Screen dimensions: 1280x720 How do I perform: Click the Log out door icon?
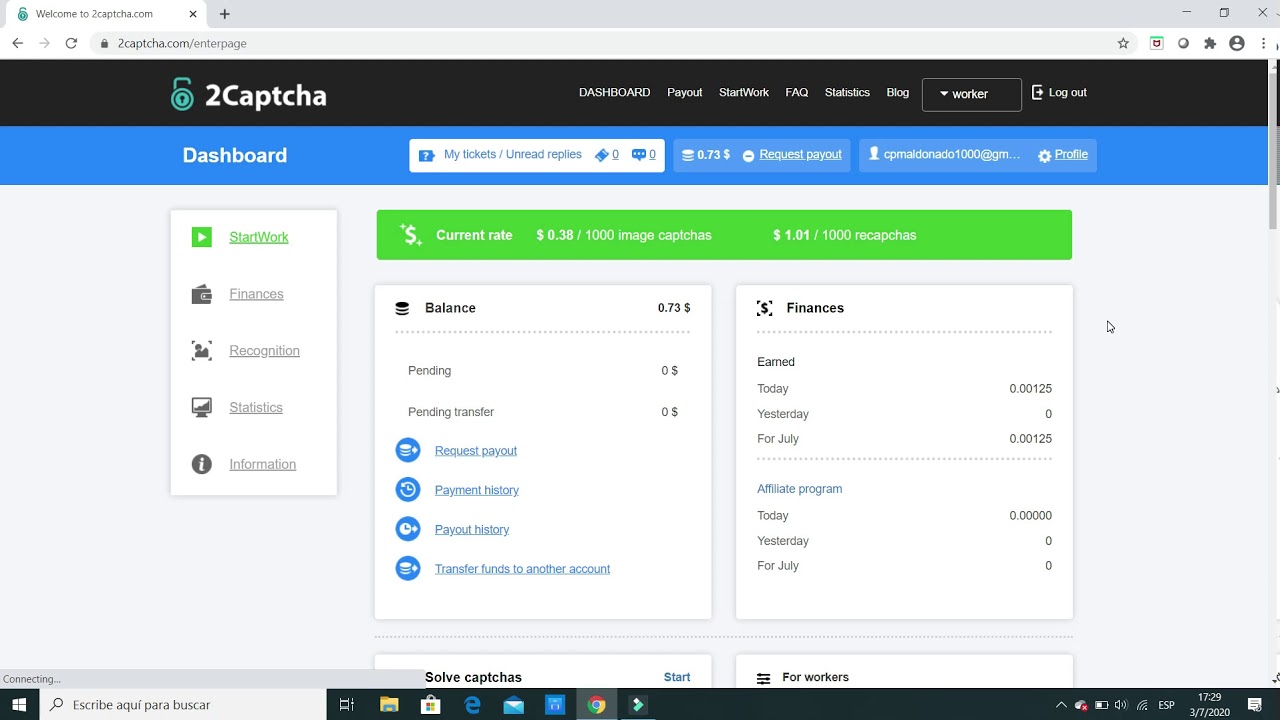tap(1038, 92)
